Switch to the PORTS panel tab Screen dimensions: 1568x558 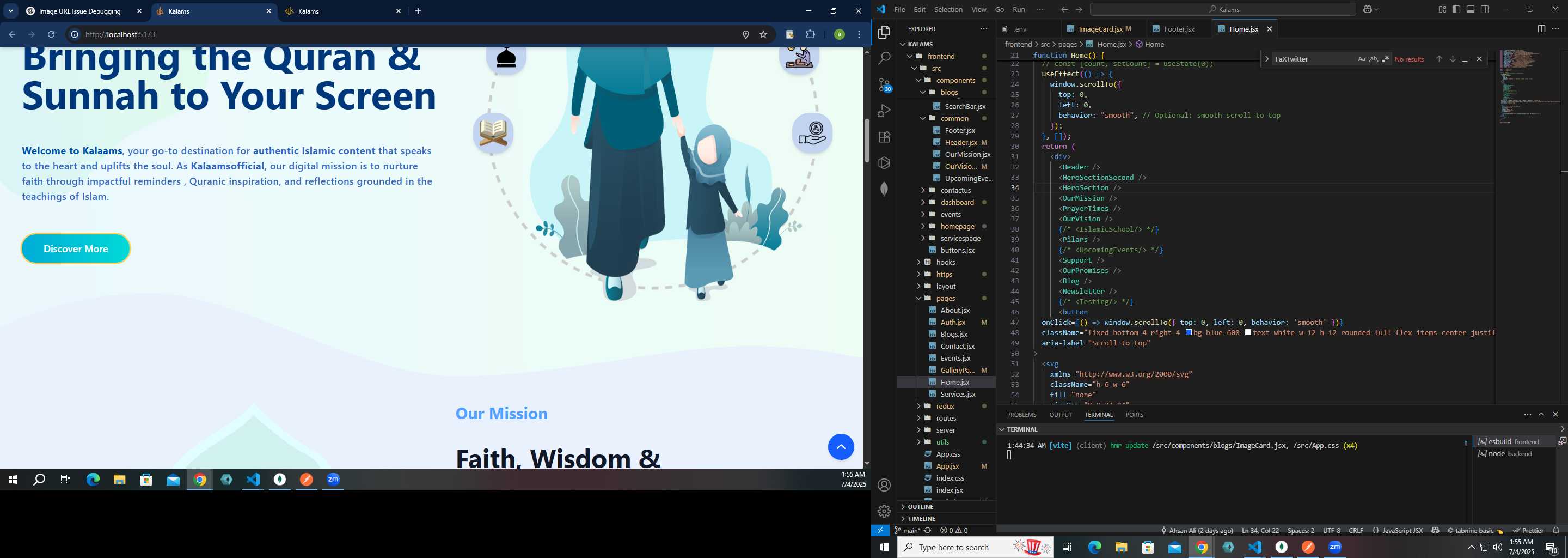pyautogui.click(x=1134, y=415)
